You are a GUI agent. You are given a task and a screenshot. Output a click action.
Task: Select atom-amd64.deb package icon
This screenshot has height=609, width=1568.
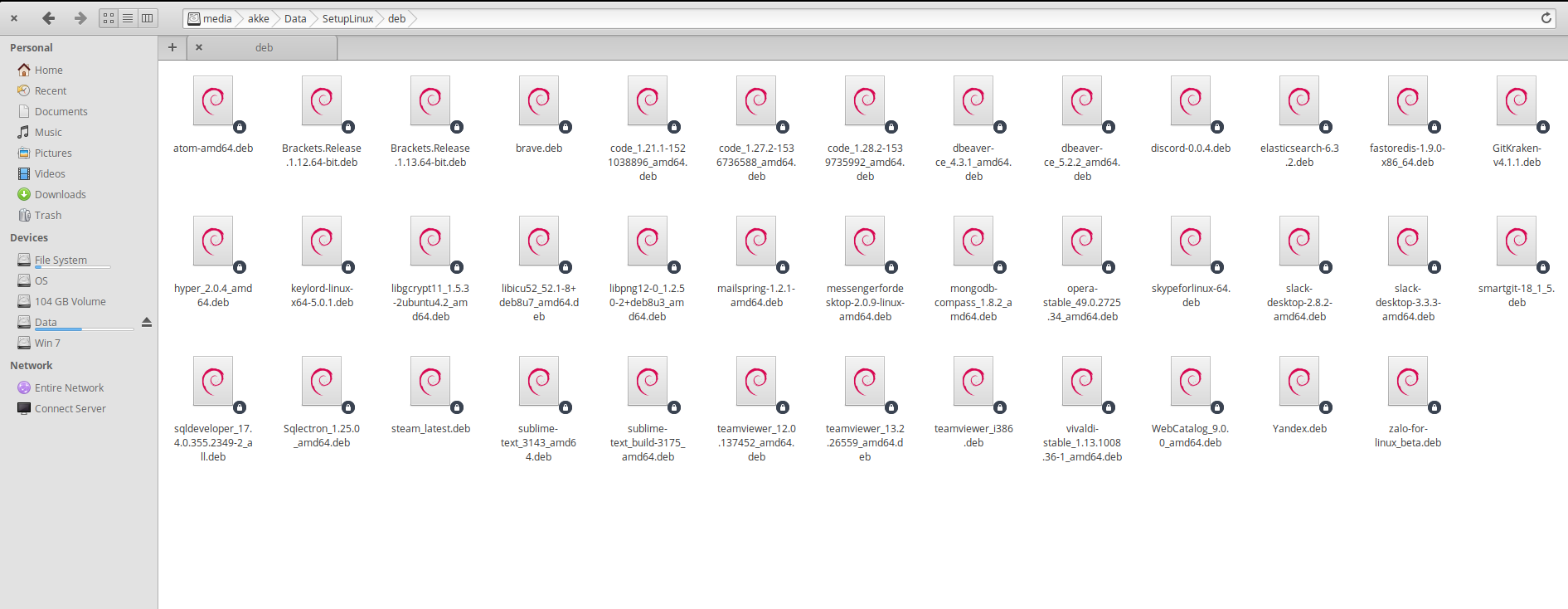(x=213, y=102)
